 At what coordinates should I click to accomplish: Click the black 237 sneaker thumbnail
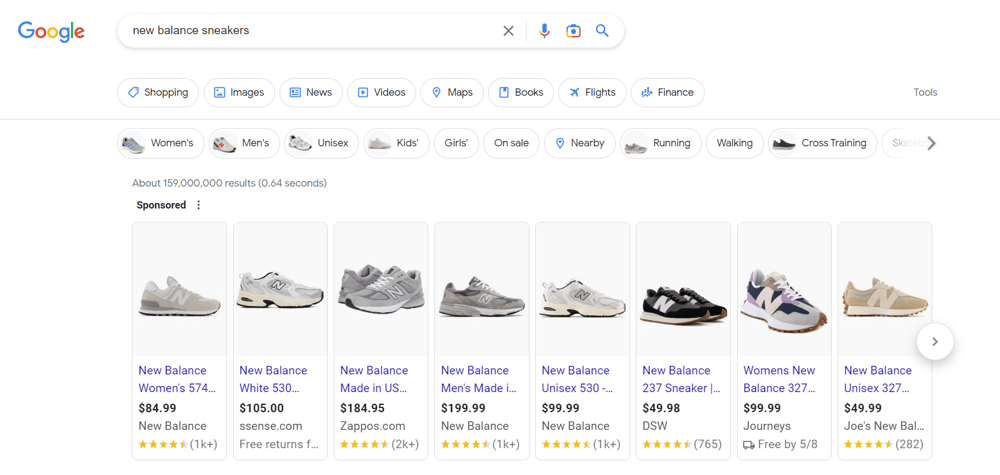(x=683, y=298)
